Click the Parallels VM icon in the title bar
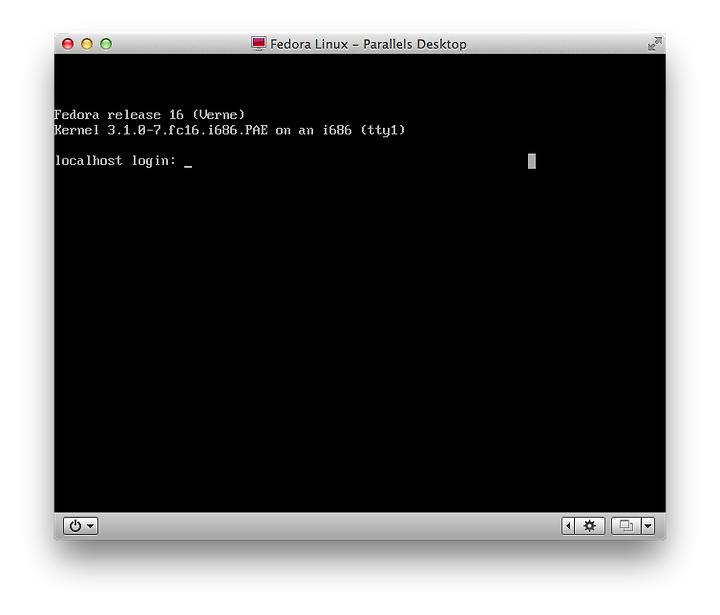720x615 pixels. (259, 44)
